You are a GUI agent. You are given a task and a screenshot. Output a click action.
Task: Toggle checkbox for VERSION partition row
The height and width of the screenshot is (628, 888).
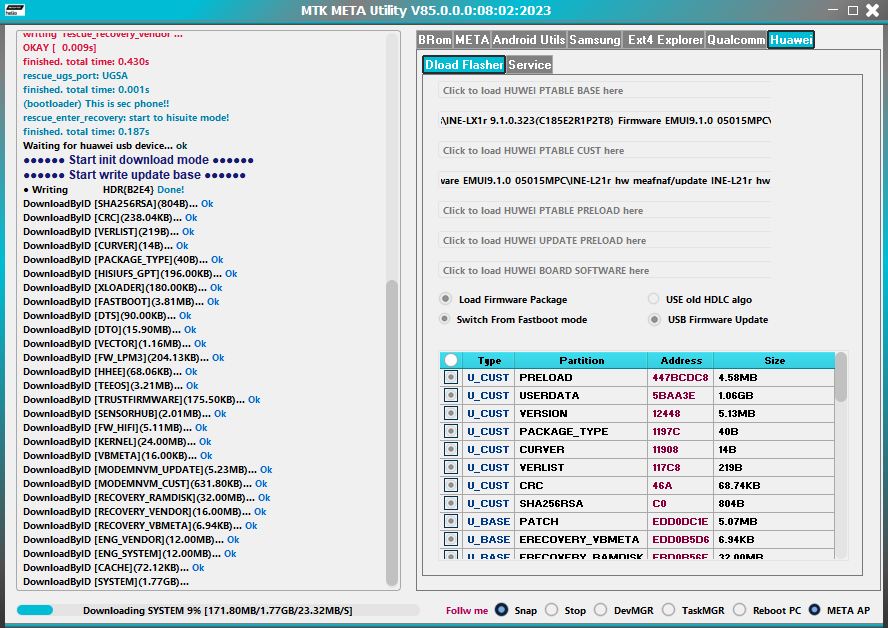click(451, 413)
